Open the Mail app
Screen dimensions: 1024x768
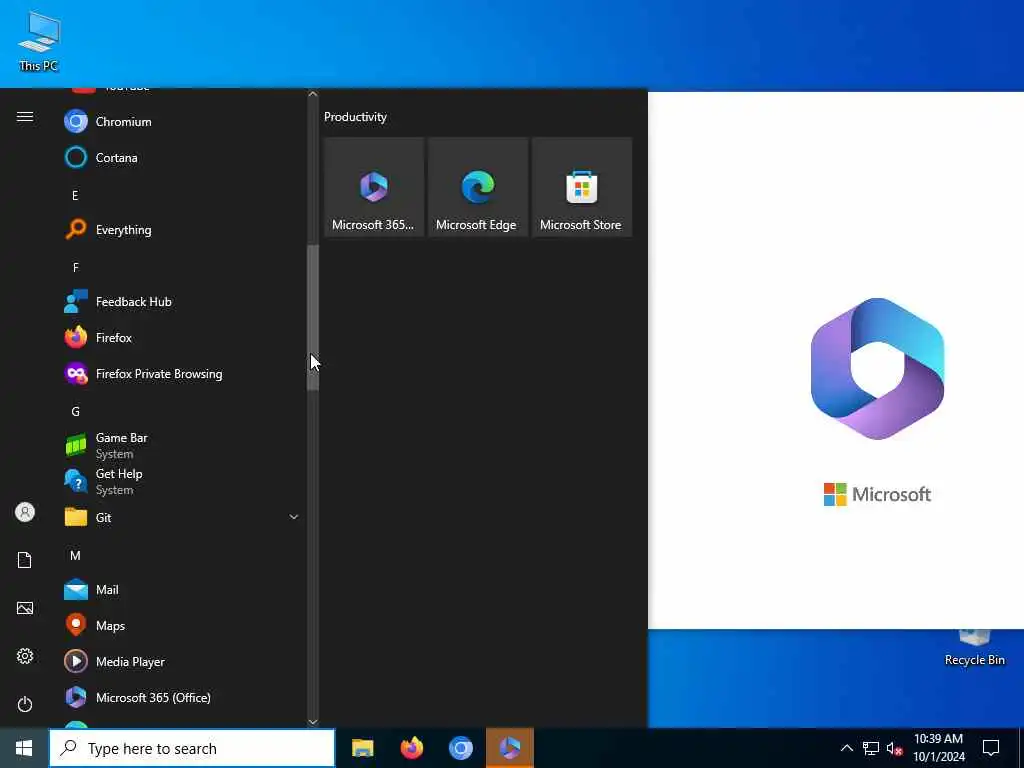tap(182, 590)
